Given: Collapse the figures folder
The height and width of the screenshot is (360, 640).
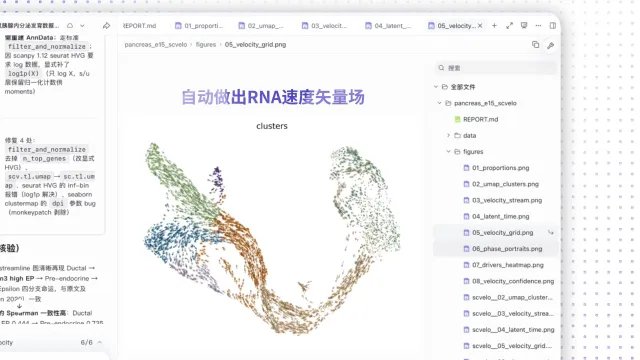Looking at the screenshot, I should (x=448, y=151).
